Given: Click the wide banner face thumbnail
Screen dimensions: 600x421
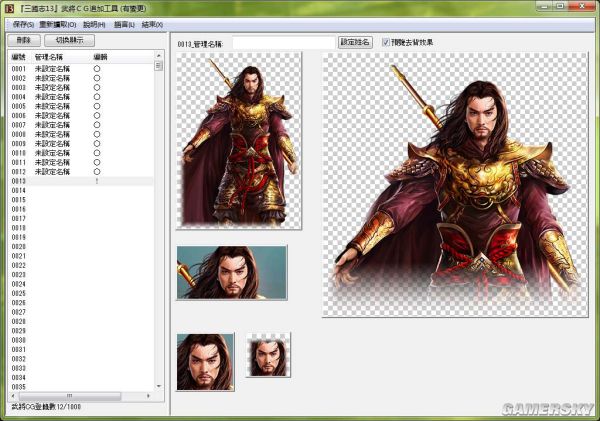Looking at the screenshot, I should [x=231, y=272].
